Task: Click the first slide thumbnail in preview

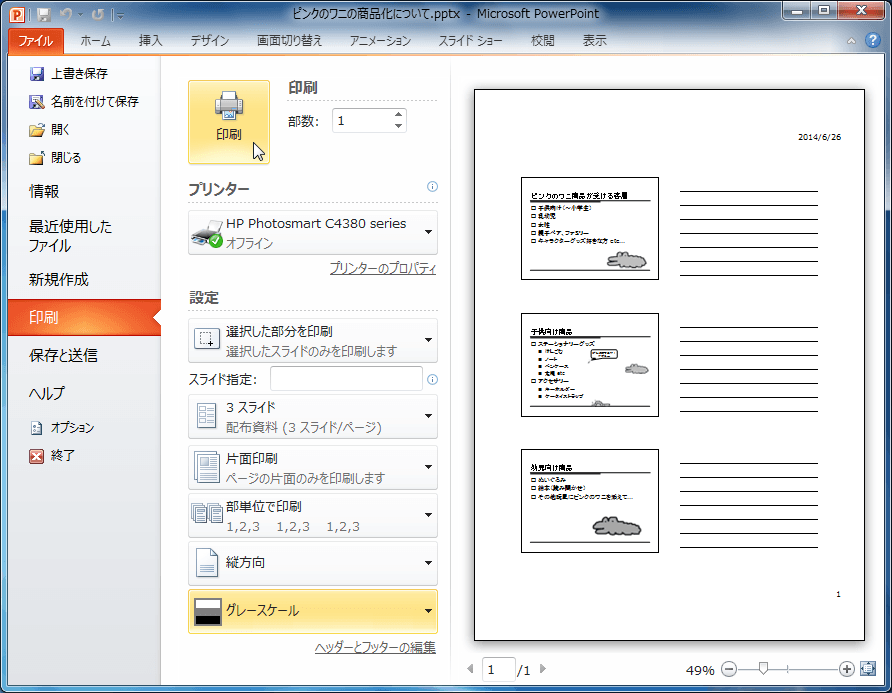Action: coord(590,228)
